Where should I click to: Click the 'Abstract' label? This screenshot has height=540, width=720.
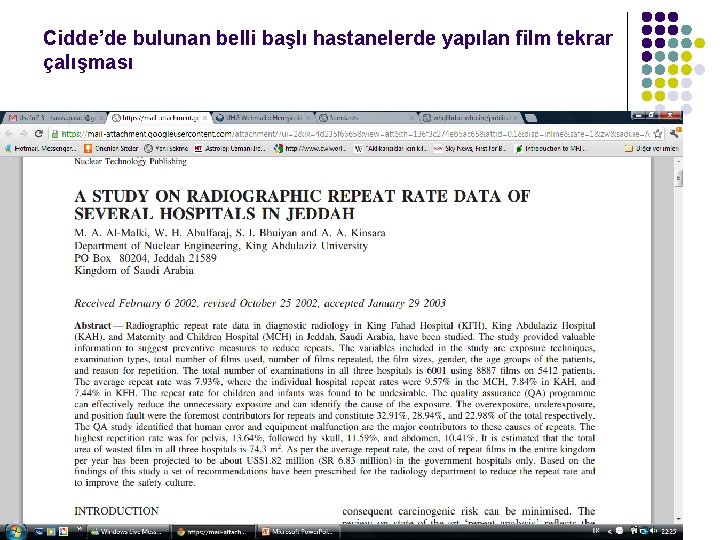pyautogui.click(x=92, y=326)
